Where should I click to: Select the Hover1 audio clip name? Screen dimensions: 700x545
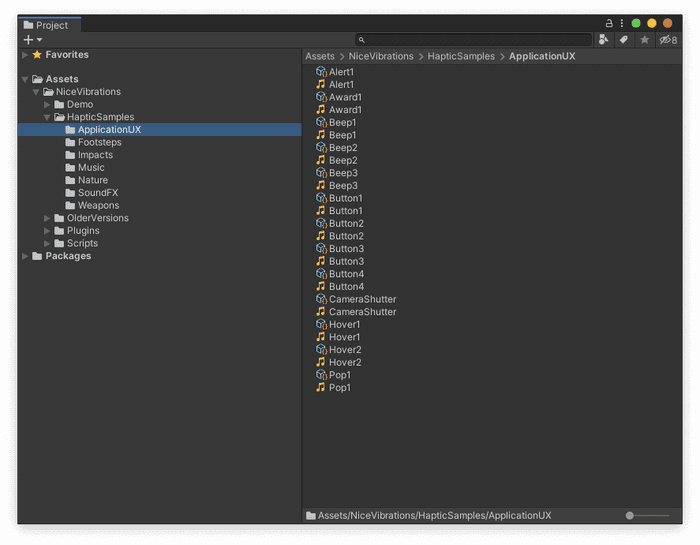point(344,337)
